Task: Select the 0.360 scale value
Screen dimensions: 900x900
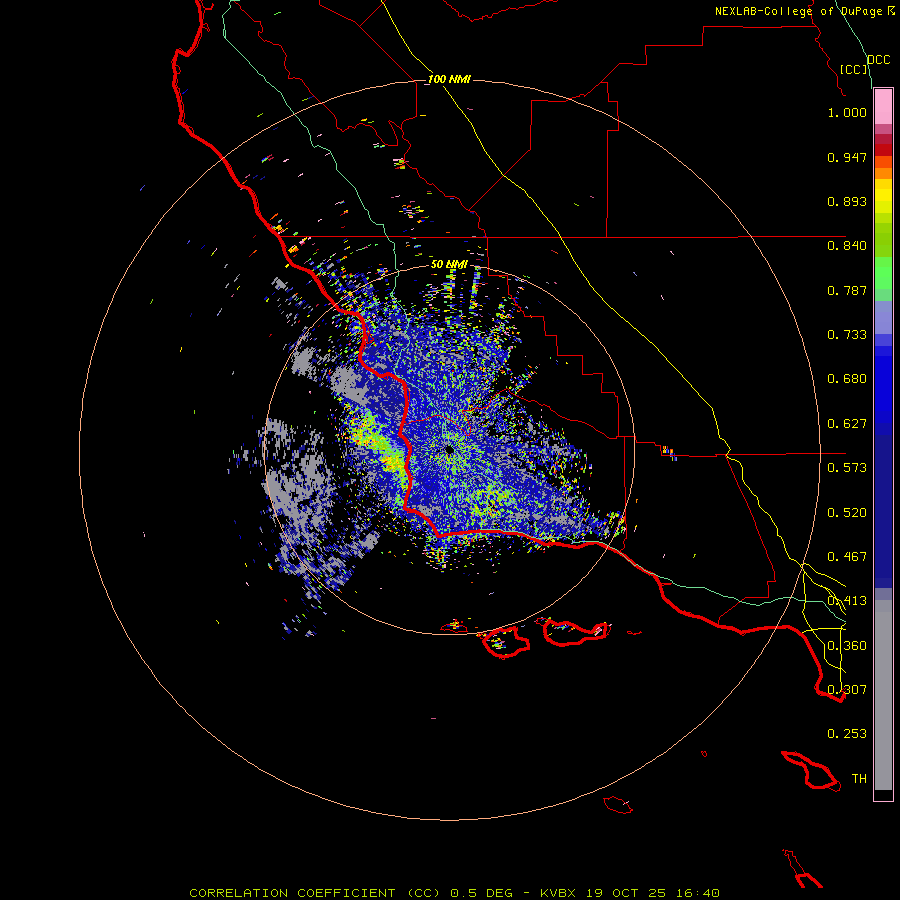Action: coord(847,646)
